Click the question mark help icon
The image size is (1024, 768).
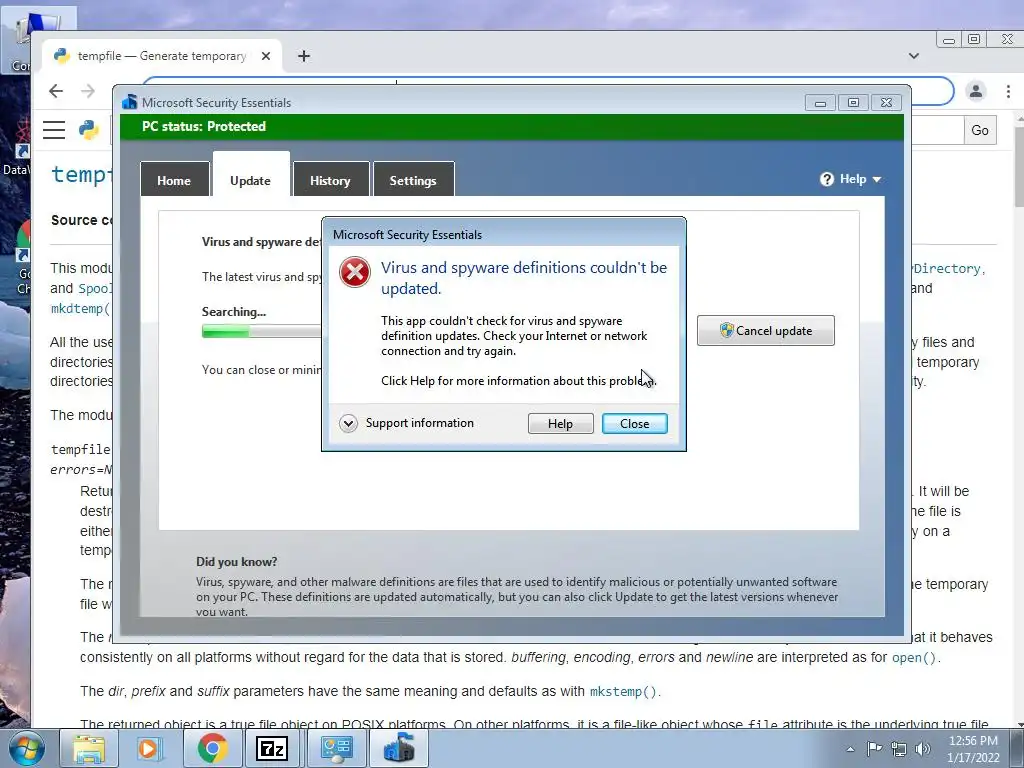click(827, 179)
